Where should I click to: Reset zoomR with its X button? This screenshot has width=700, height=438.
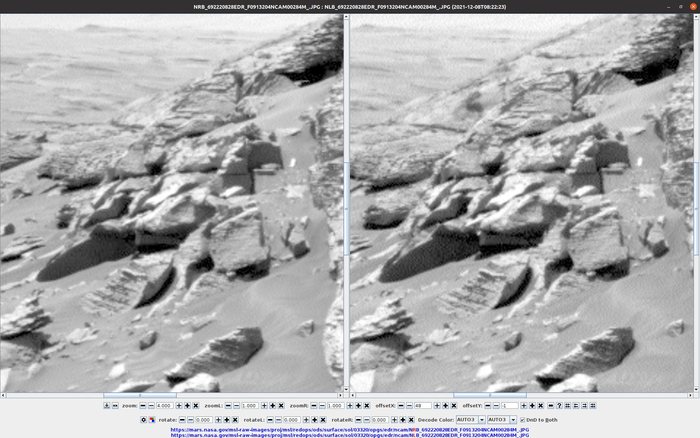coord(367,406)
